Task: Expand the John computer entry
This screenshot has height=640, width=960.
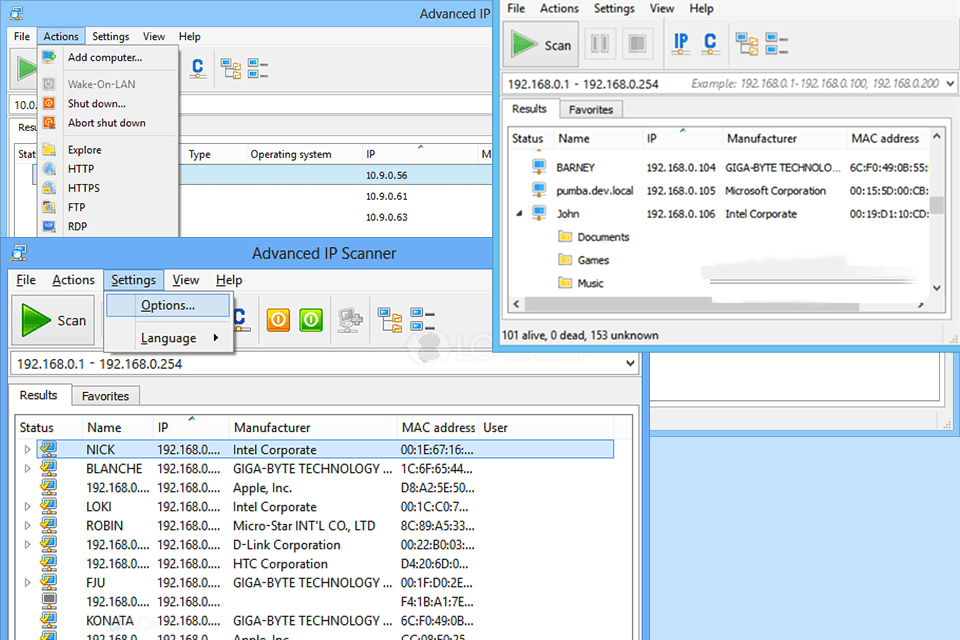Action: (519, 213)
